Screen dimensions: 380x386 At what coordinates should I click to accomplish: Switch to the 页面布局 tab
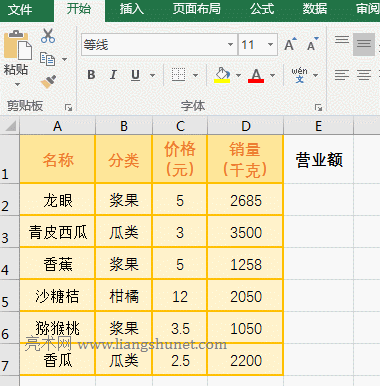point(196,9)
